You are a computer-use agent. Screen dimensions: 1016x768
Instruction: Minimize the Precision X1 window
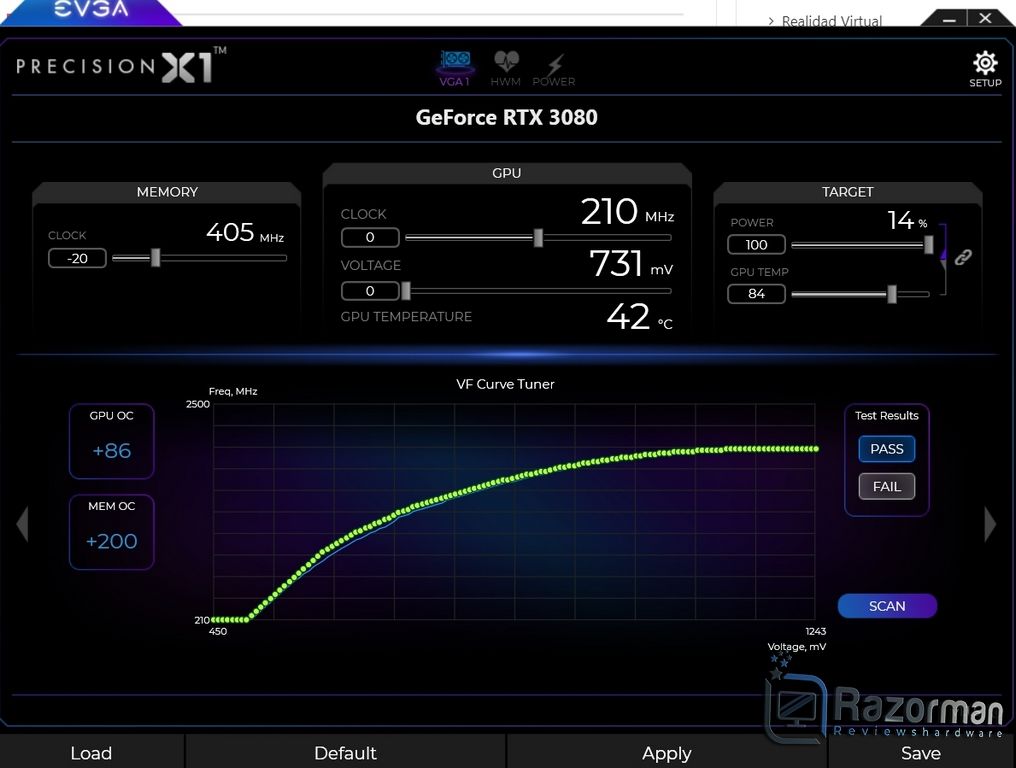click(x=949, y=19)
